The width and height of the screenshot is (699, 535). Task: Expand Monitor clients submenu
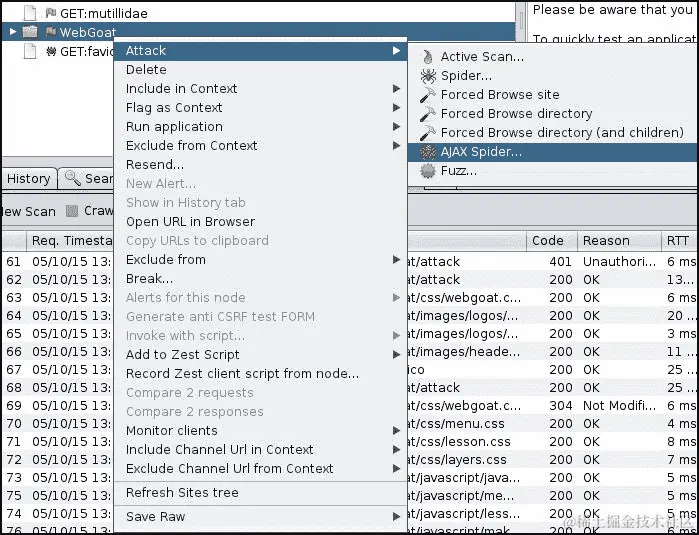click(x=396, y=431)
